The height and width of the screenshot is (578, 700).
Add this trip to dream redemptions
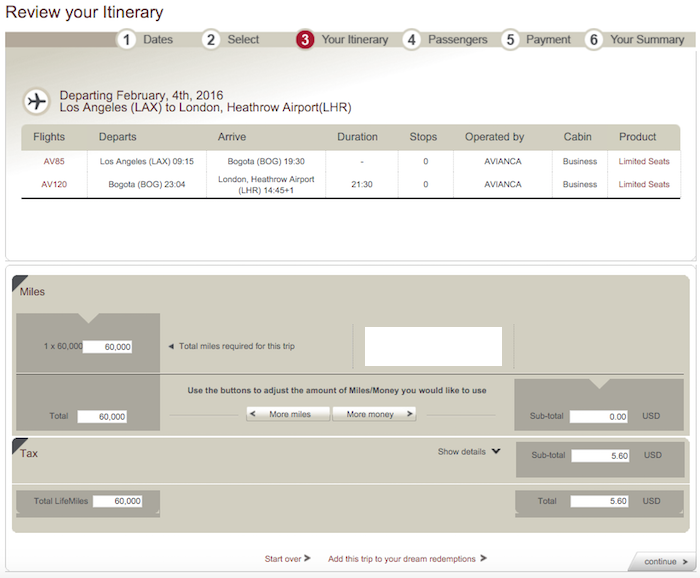pyautogui.click(x=407, y=558)
